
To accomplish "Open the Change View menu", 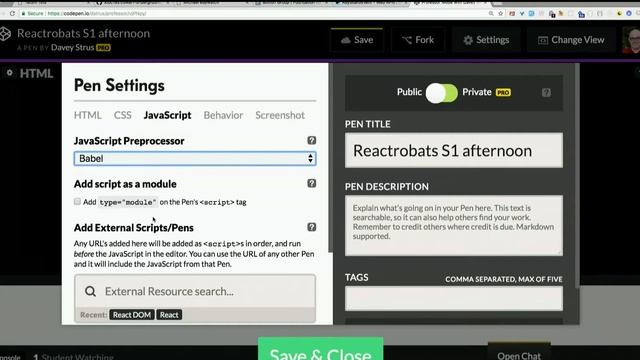I will click(571, 40).
